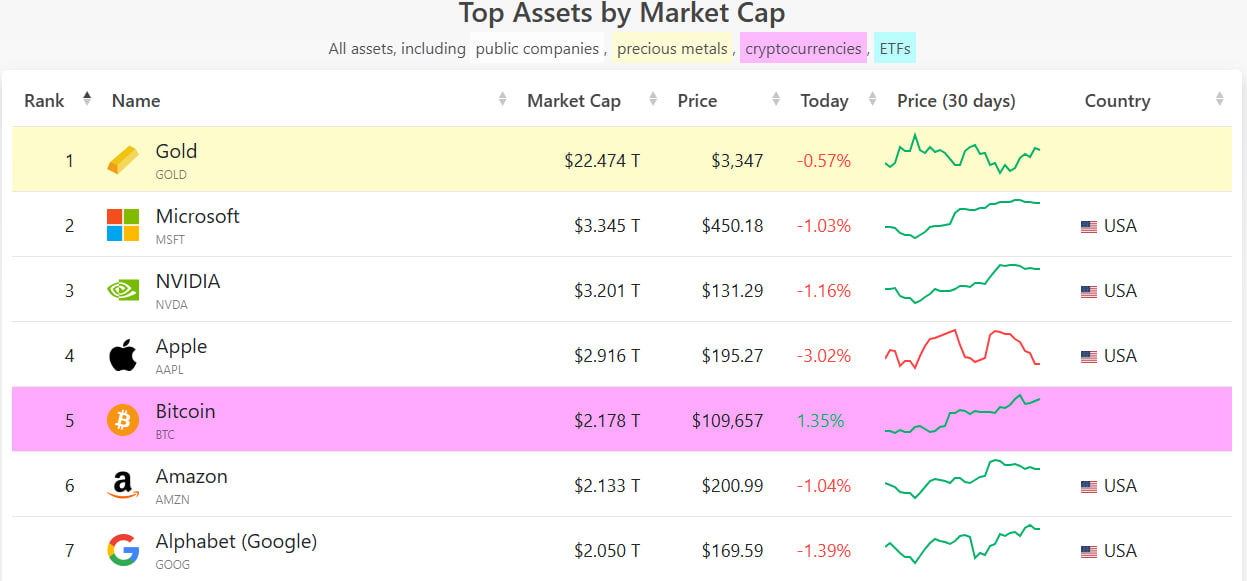1247x581 pixels.
Task: Filter by precious metals tag
Action: [672, 48]
